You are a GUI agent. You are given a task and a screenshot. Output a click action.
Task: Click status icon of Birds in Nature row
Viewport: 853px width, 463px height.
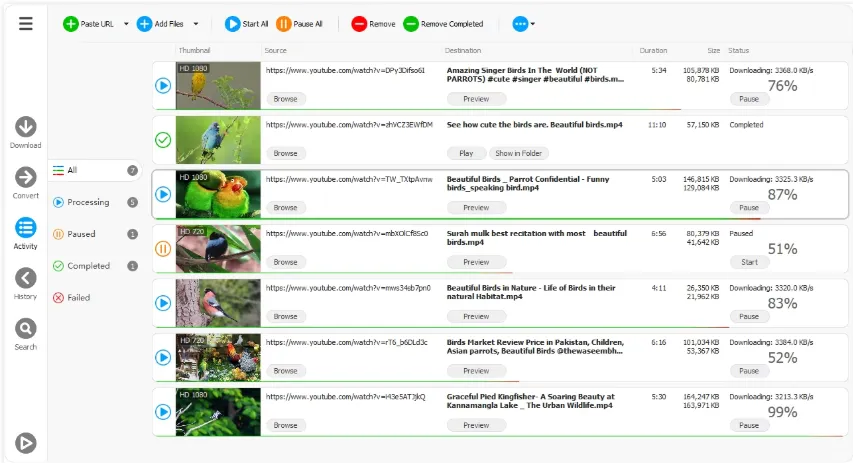click(x=163, y=303)
